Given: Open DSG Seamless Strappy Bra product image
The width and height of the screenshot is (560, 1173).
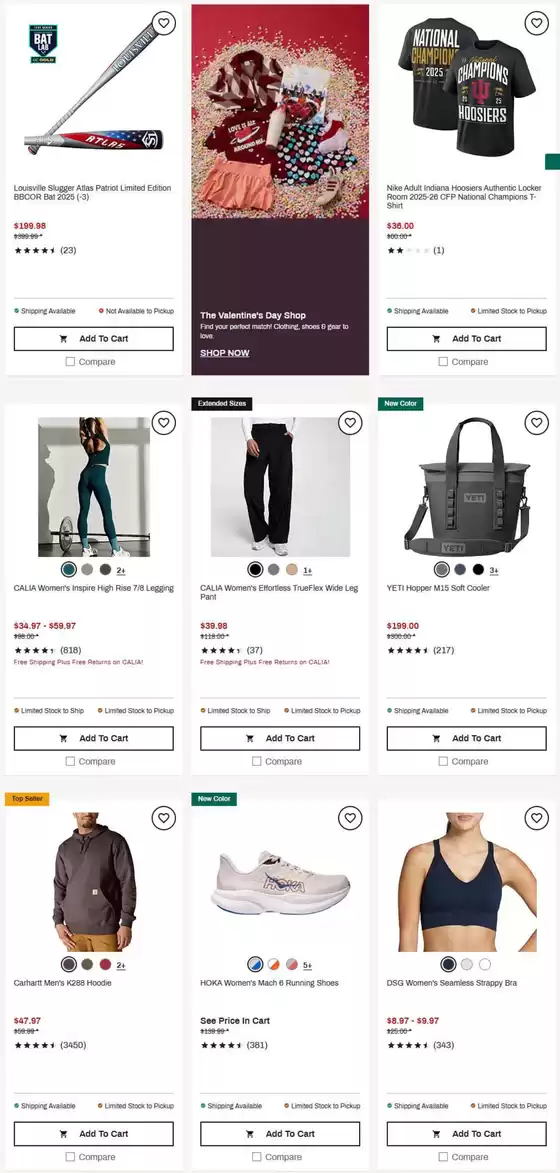Looking at the screenshot, I should pos(467,882).
